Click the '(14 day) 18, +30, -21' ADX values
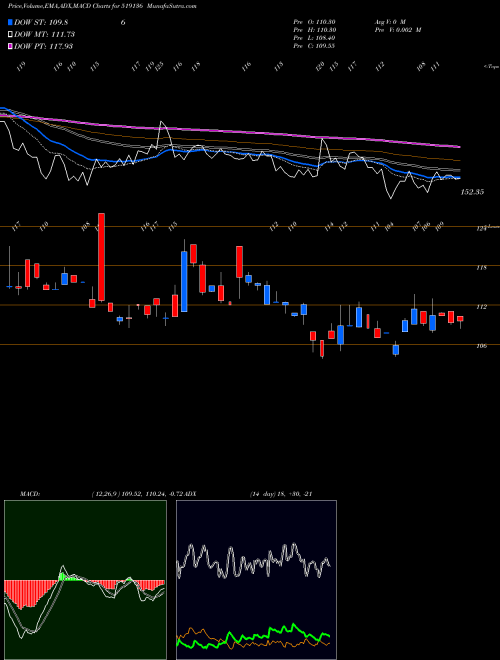The image size is (500, 660). (281, 494)
